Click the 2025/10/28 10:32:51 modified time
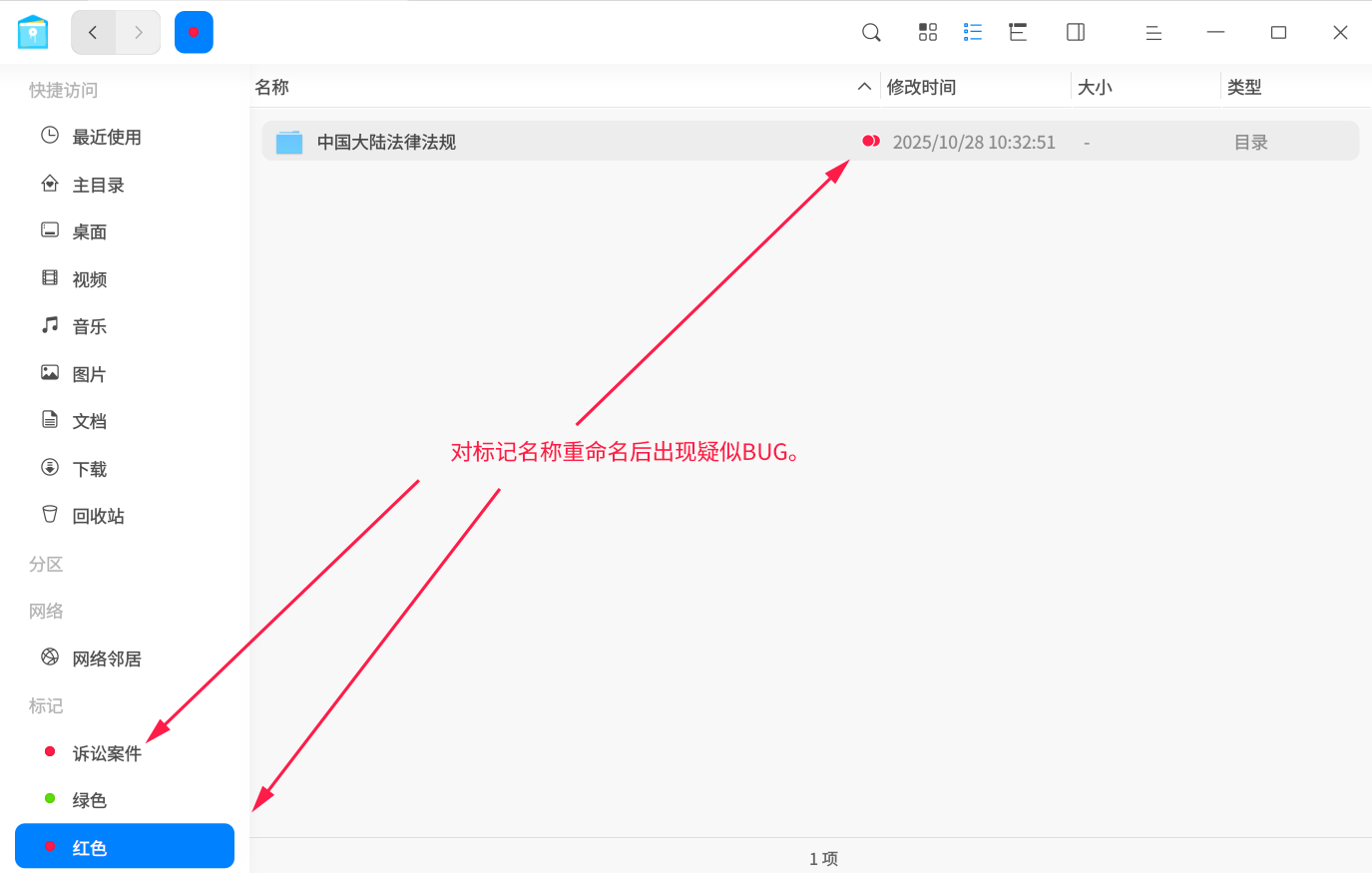 point(974,142)
